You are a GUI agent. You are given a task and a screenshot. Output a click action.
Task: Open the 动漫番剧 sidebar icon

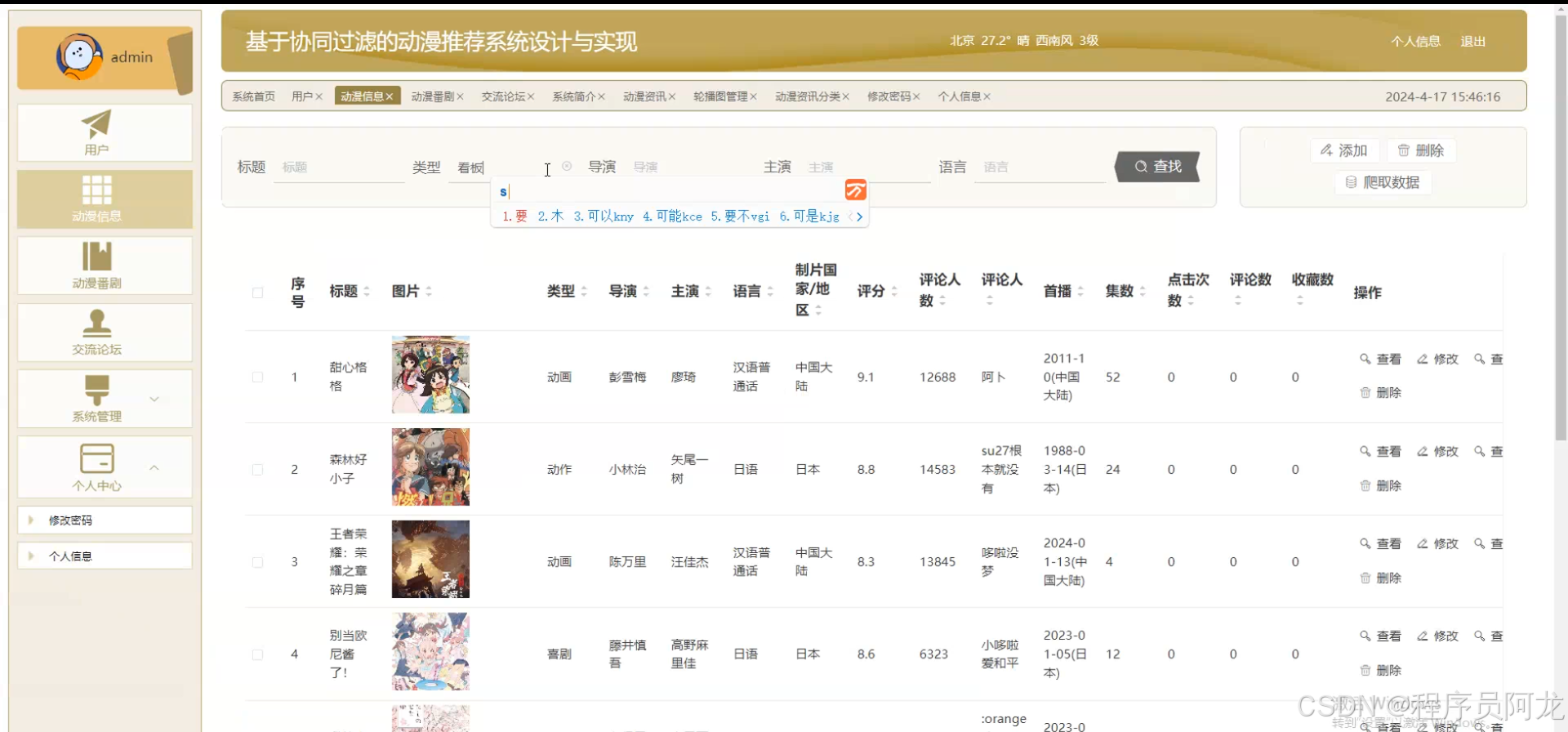click(x=96, y=257)
